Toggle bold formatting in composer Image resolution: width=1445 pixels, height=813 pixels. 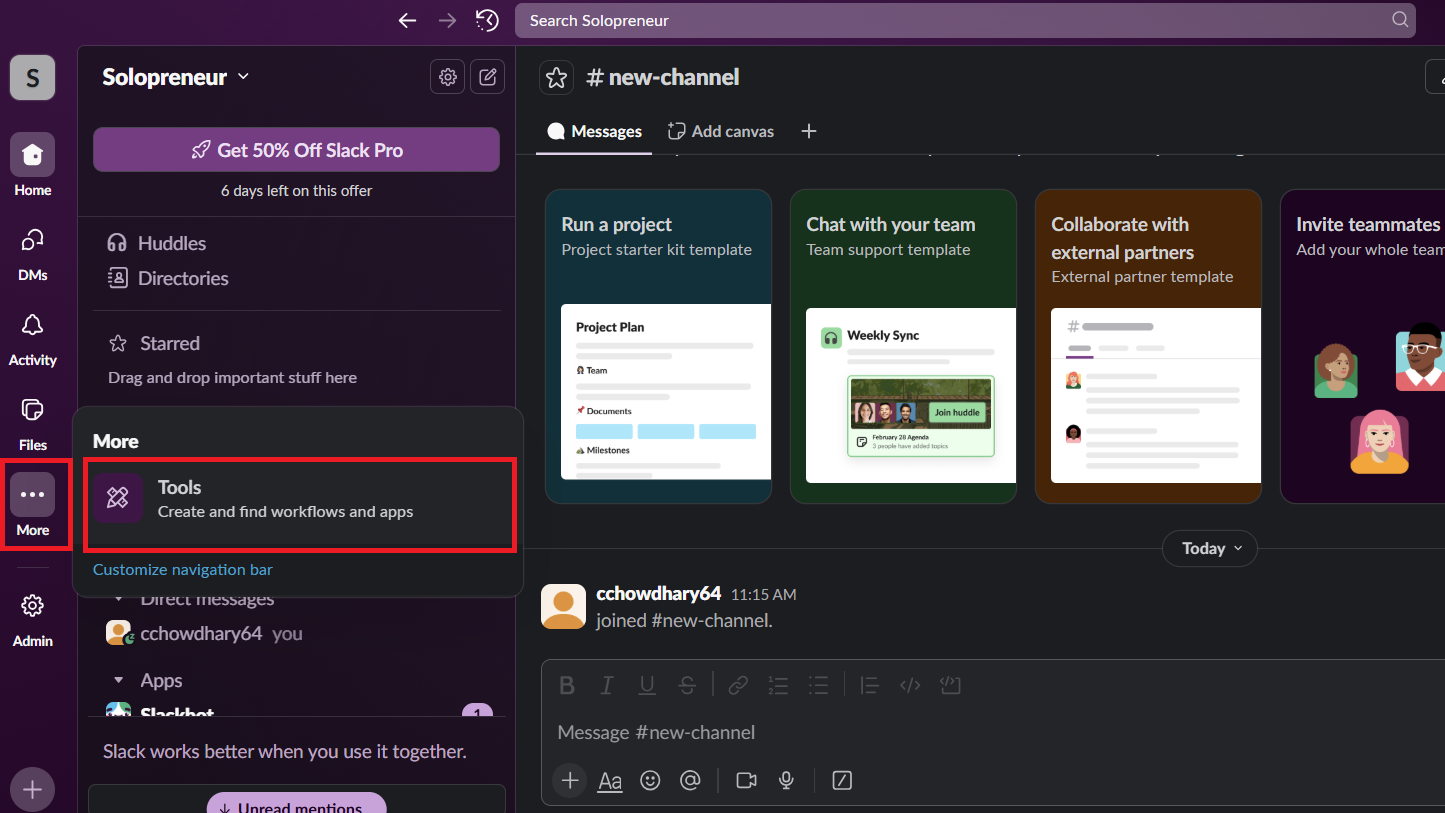(x=567, y=685)
